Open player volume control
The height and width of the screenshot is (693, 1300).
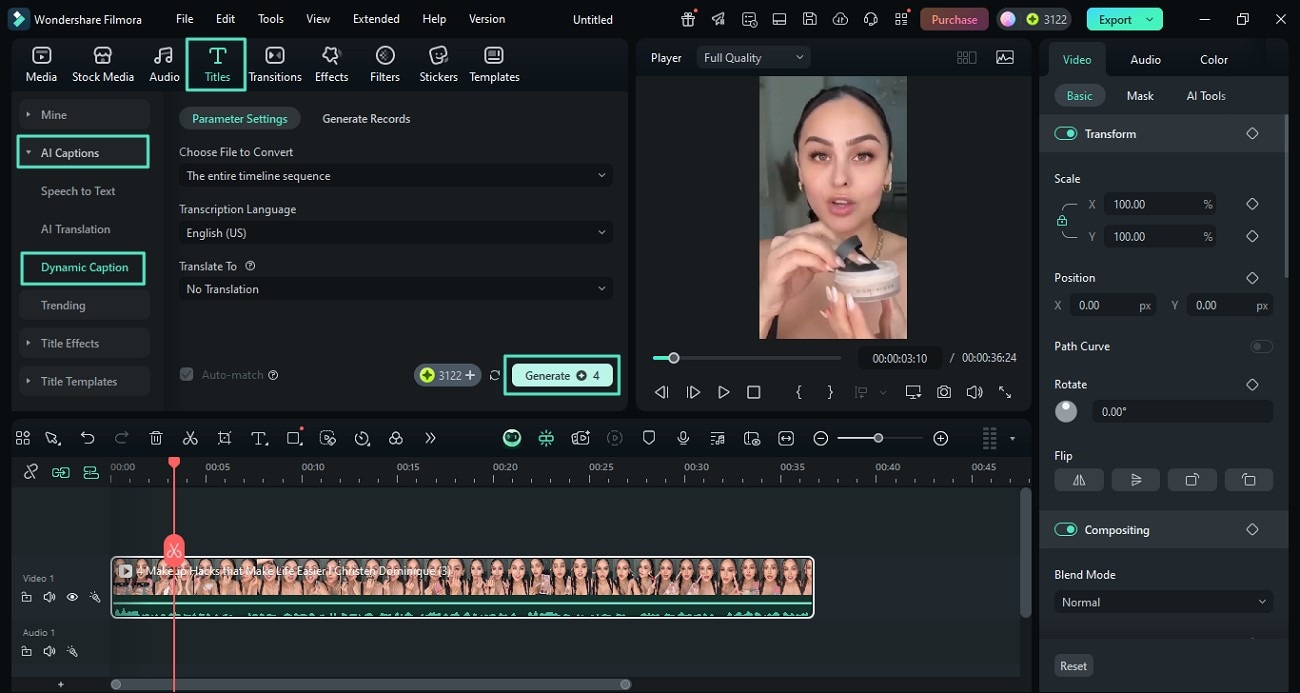click(974, 393)
